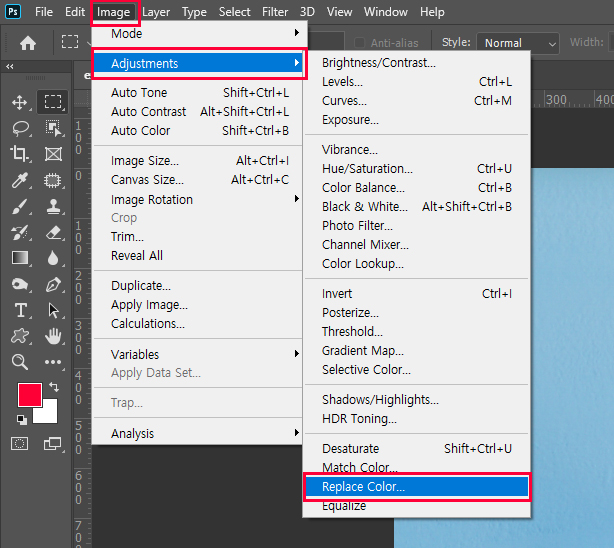Expand the Variables submenu

(x=197, y=354)
